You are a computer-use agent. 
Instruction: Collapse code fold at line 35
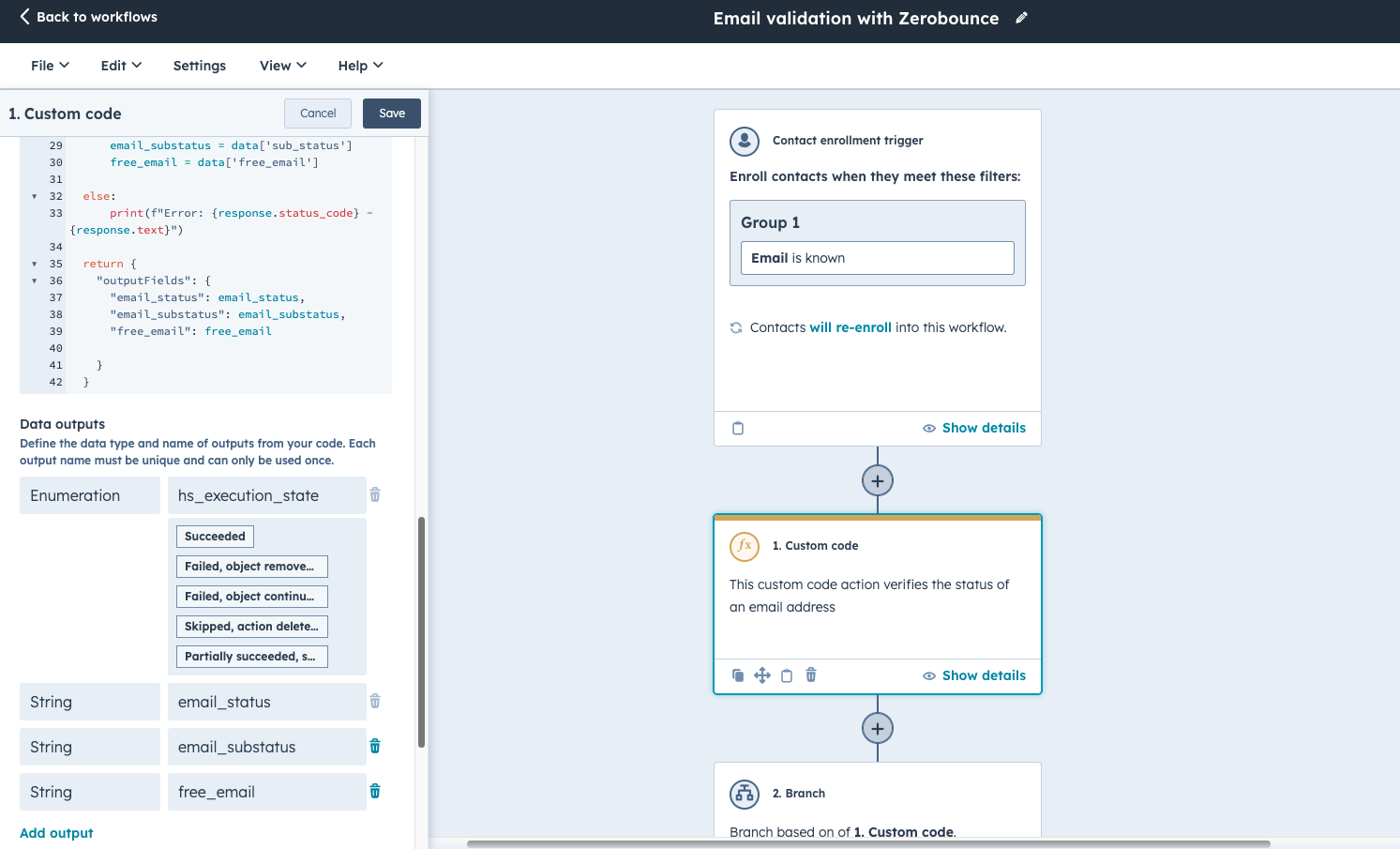click(x=35, y=264)
